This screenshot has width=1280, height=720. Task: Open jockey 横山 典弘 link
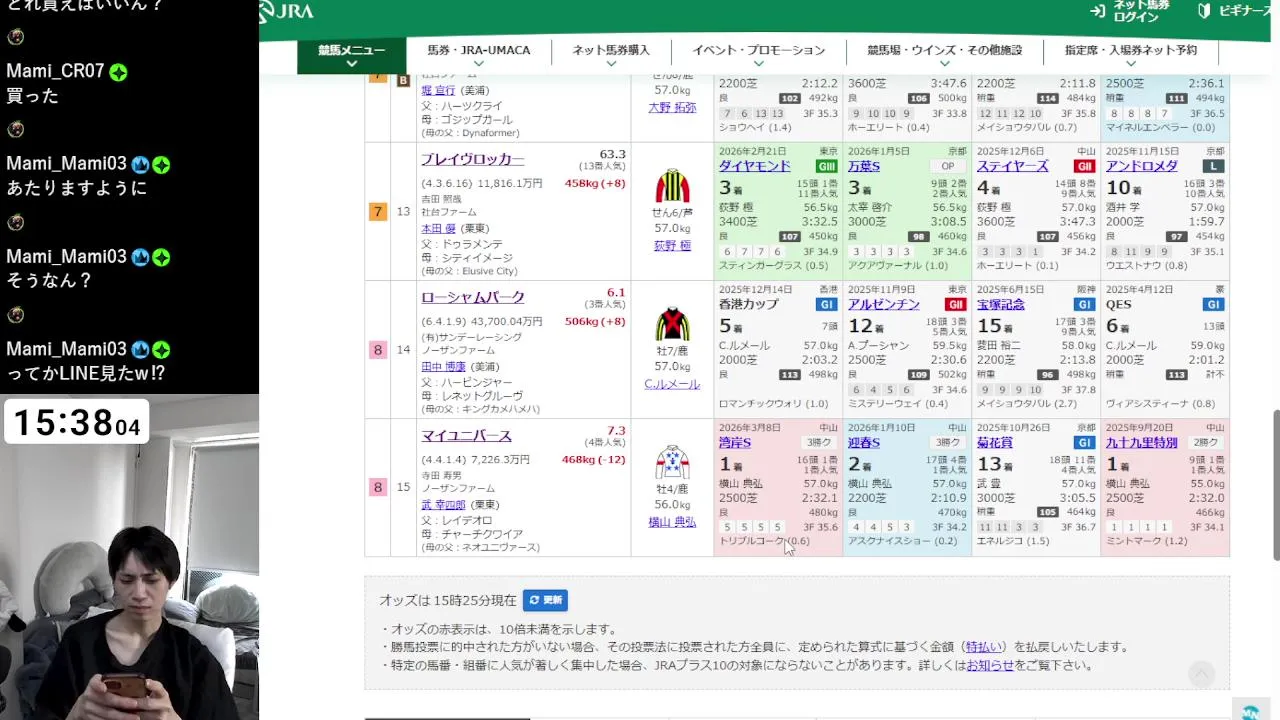click(672, 522)
